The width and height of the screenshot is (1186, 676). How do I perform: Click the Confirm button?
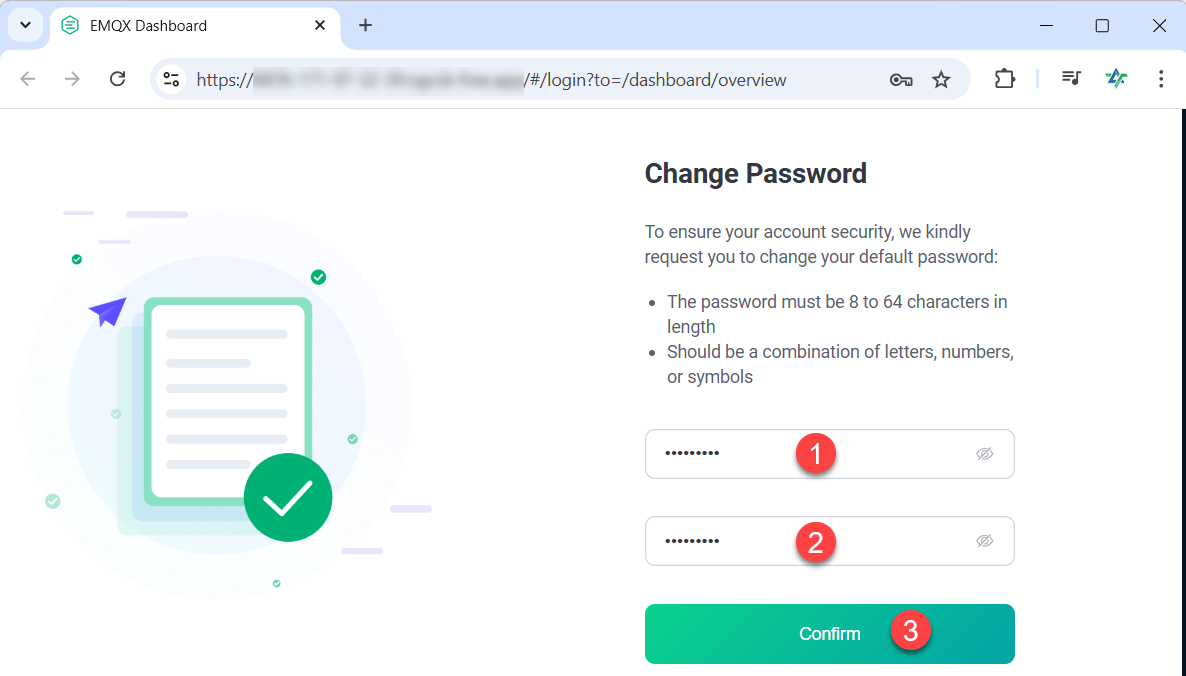[x=830, y=634]
